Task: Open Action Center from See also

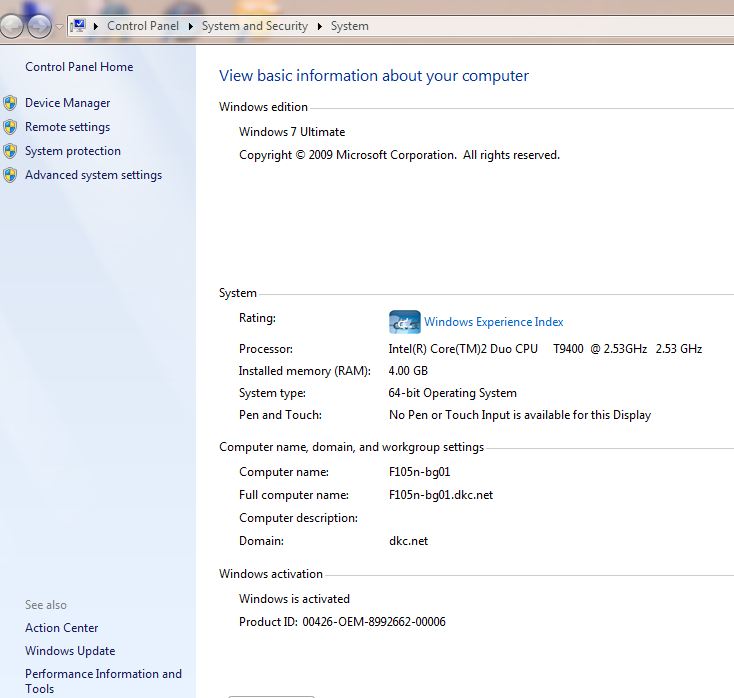Action: click(x=62, y=628)
